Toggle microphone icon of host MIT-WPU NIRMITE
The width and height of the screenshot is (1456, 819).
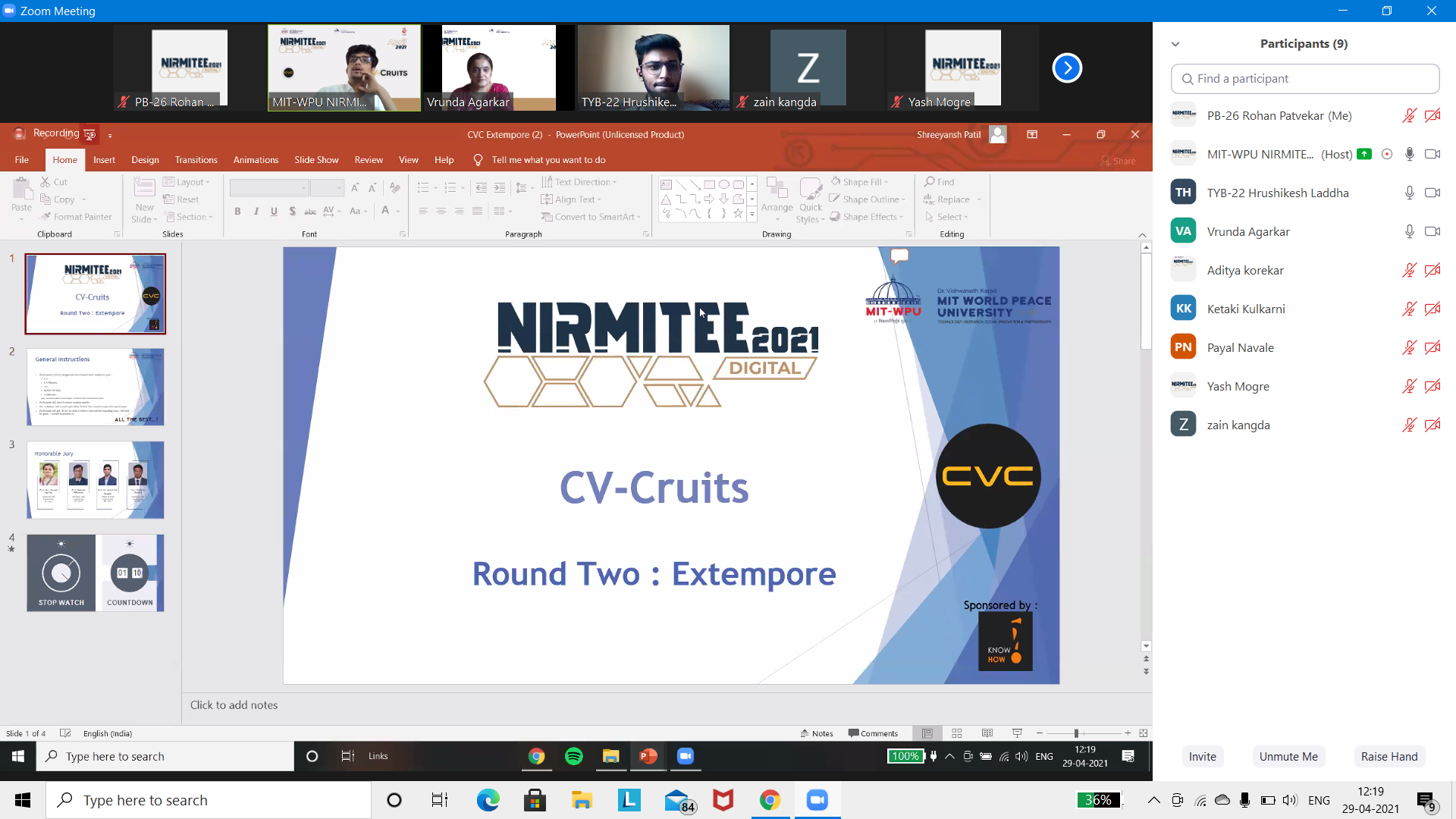pyautogui.click(x=1409, y=154)
